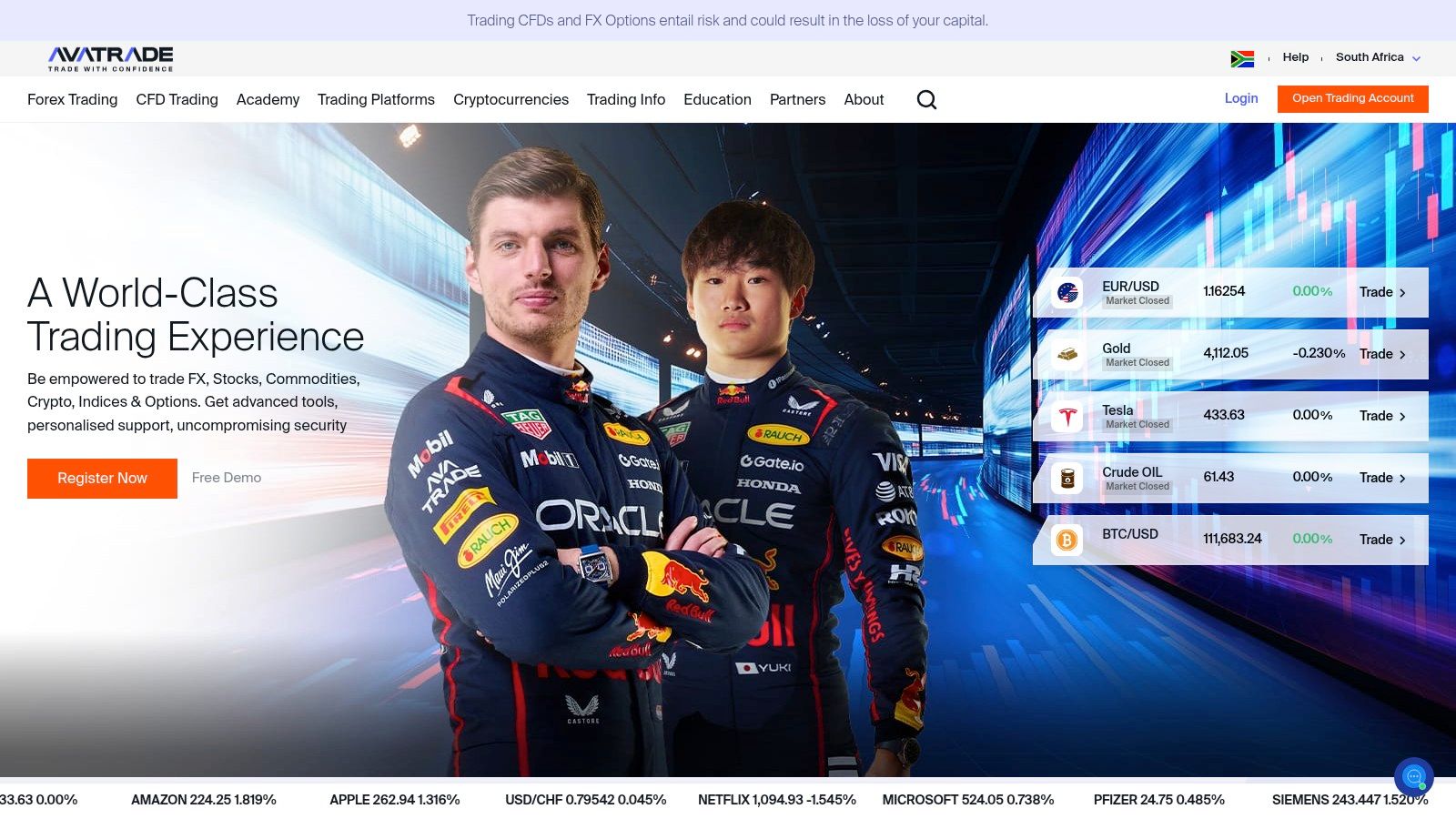Click the MICROSOFT ticker entry
This screenshot has width=1456, height=819.
pos(968,800)
